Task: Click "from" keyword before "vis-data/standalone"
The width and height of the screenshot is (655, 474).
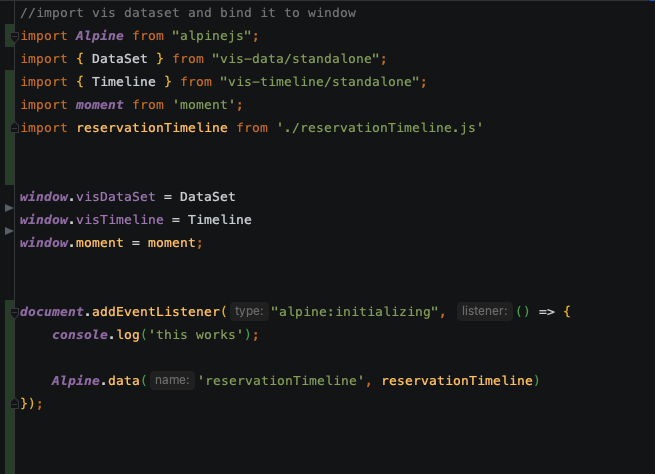Action: 188,59
